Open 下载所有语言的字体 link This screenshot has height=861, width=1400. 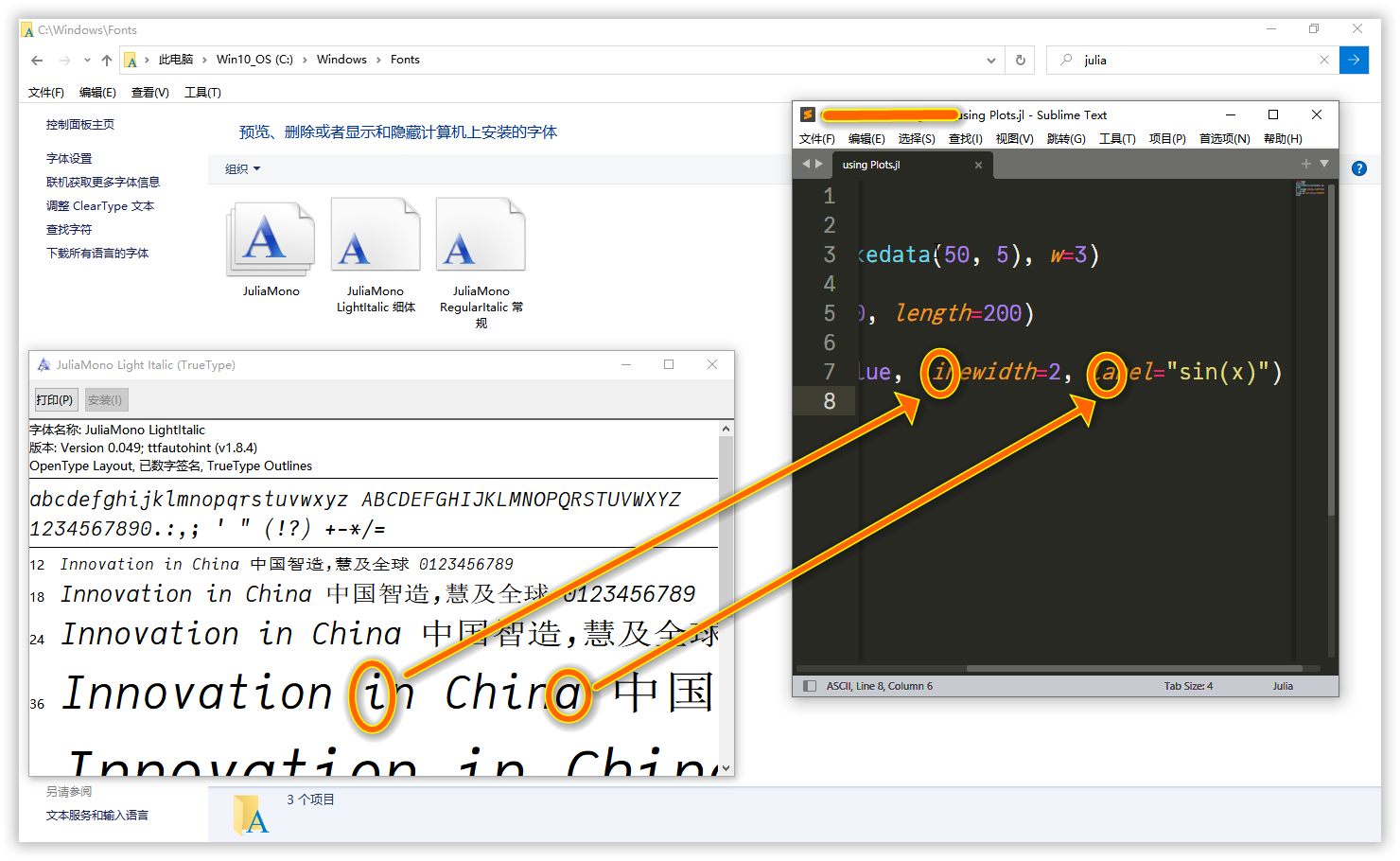(x=97, y=254)
